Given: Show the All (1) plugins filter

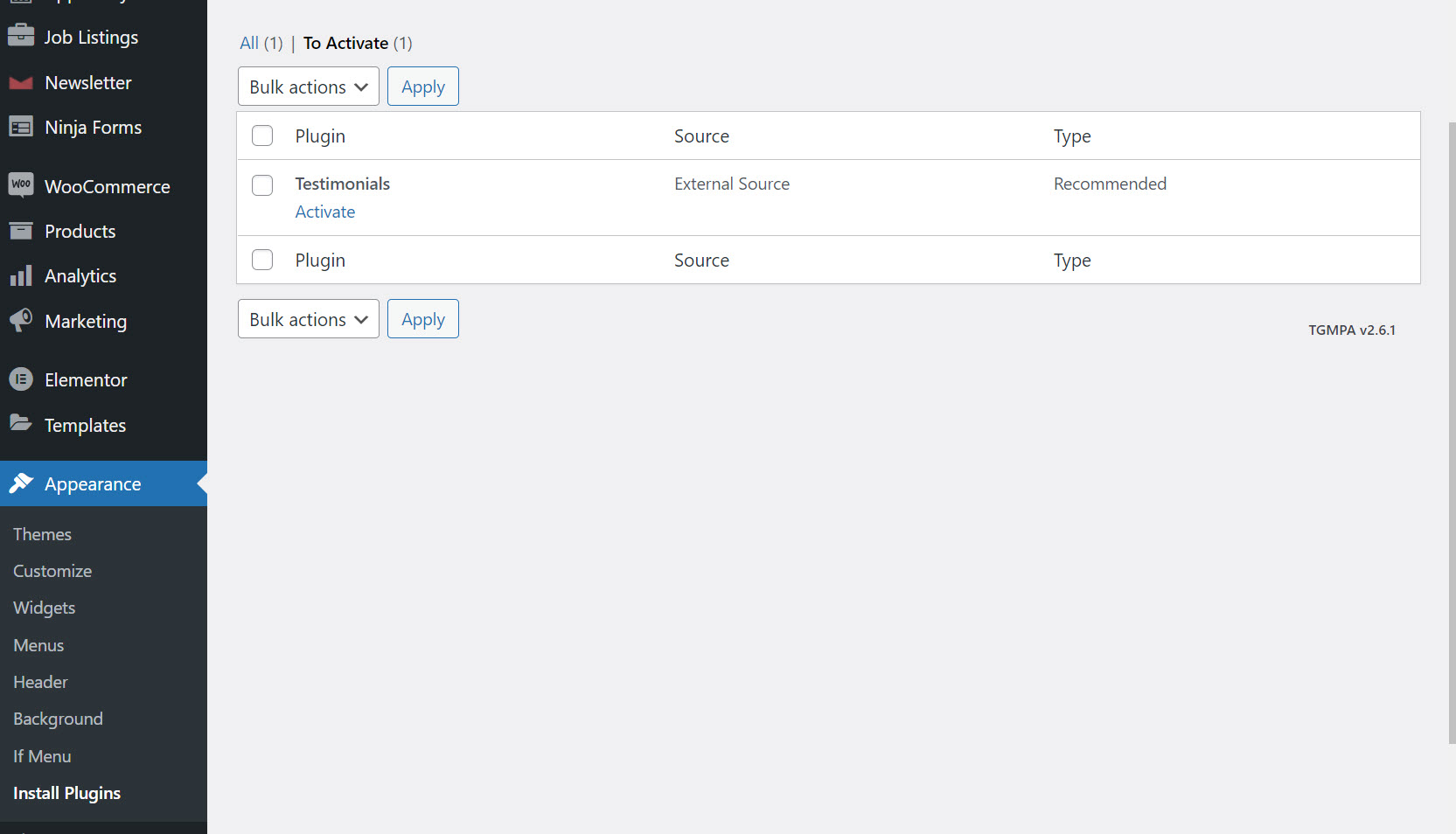Looking at the screenshot, I should pyautogui.click(x=261, y=43).
